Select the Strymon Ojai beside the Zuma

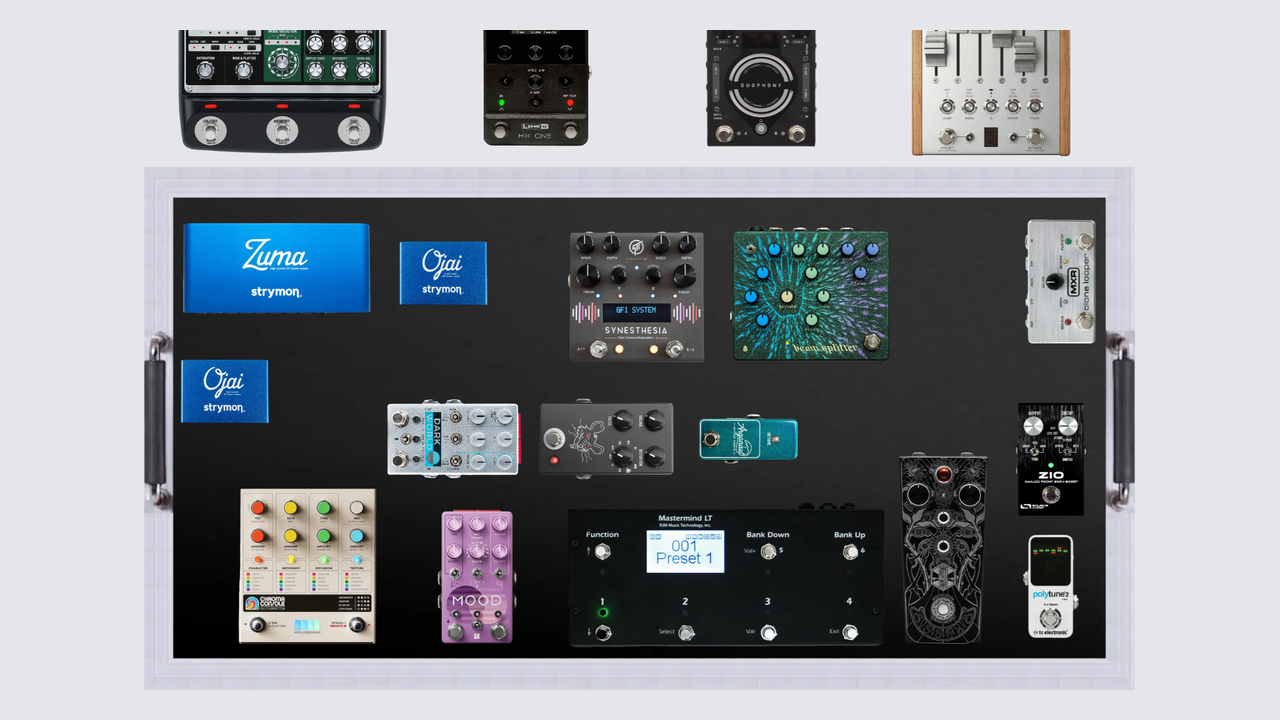pos(443,273)
